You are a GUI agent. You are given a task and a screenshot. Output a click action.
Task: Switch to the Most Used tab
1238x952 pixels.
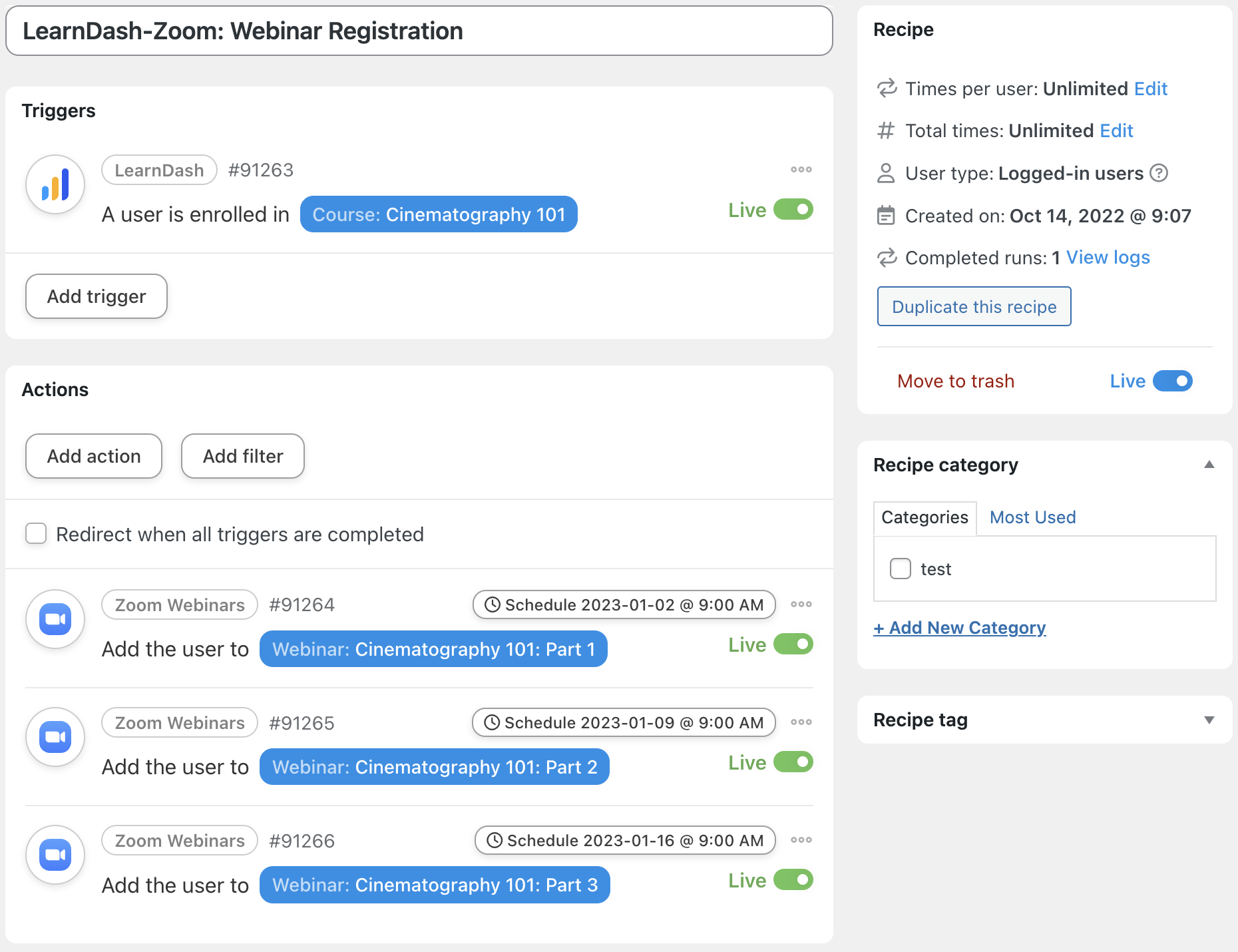pos(1032,517)
